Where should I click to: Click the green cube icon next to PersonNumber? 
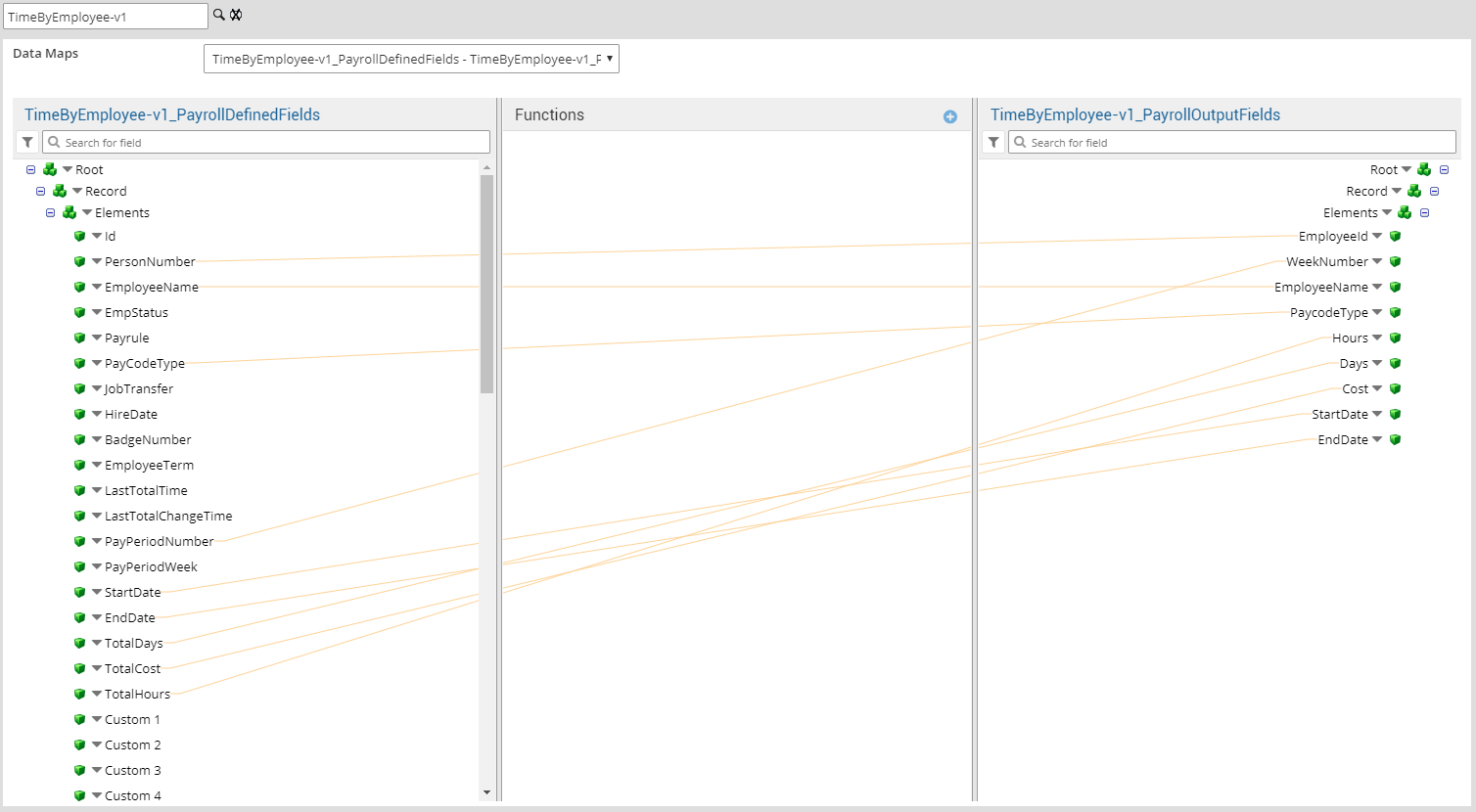tap(80, 261)
